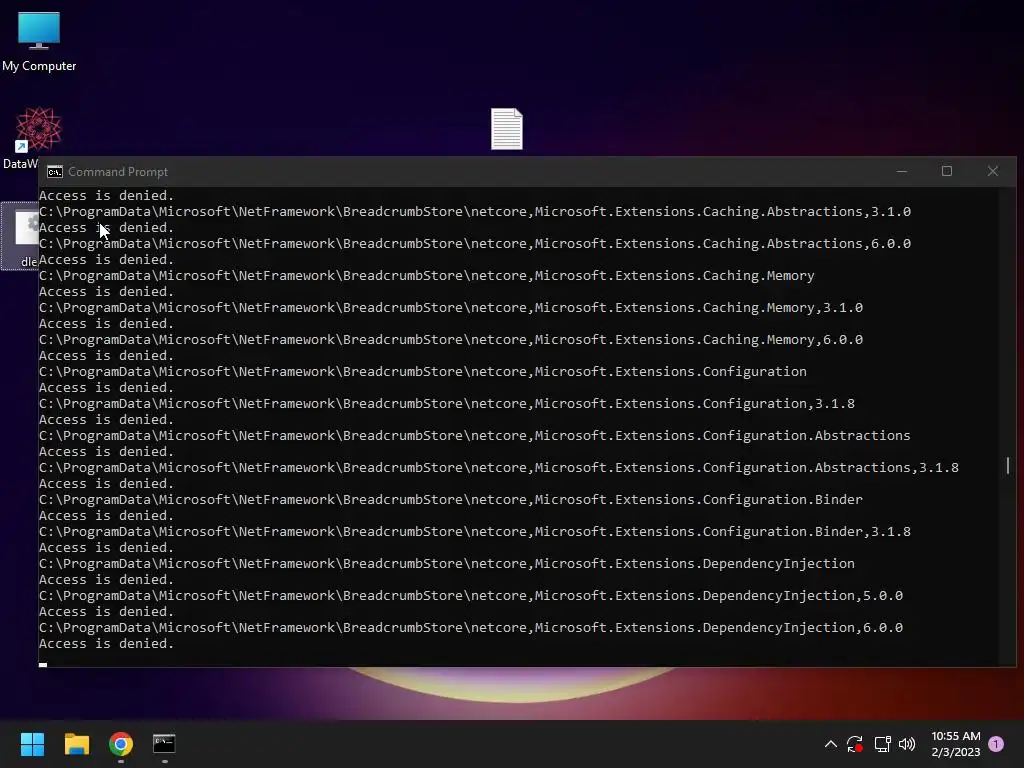Click the path line ending in Configuration.Abstractions

[x=475, y=436]
